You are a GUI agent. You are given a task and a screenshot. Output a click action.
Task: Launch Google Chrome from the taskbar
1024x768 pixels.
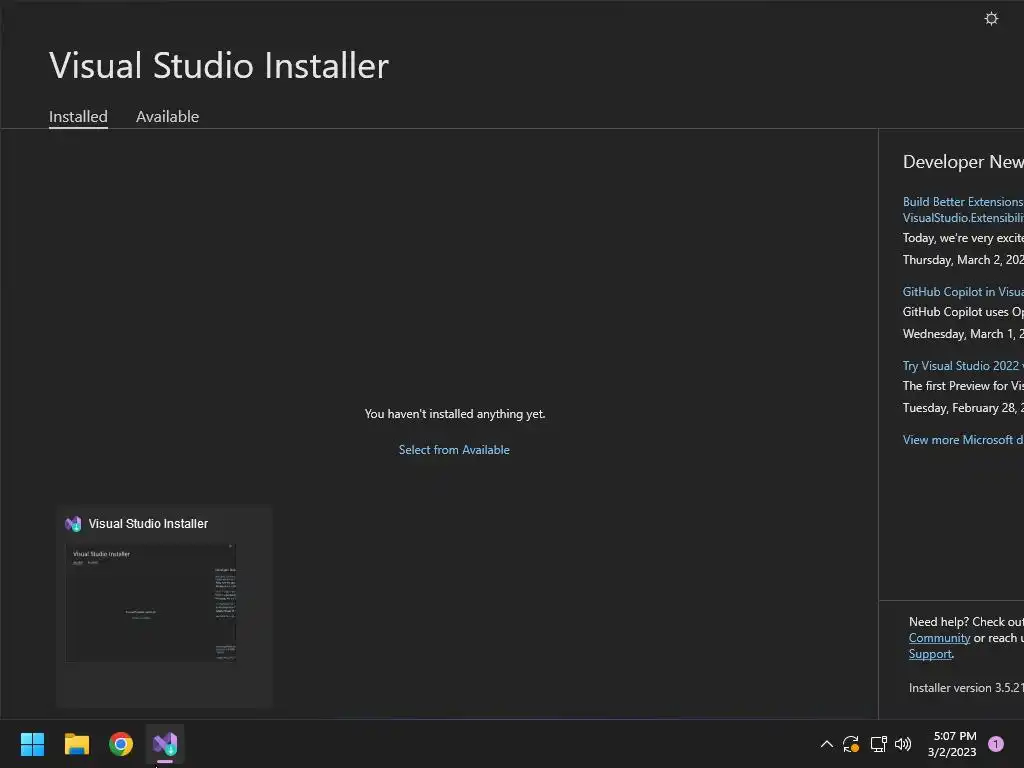[x=121, y=744]
